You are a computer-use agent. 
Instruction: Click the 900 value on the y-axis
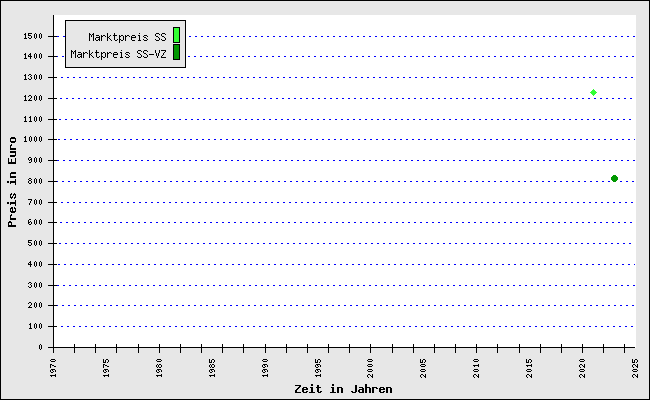click(x=35, y=160)
